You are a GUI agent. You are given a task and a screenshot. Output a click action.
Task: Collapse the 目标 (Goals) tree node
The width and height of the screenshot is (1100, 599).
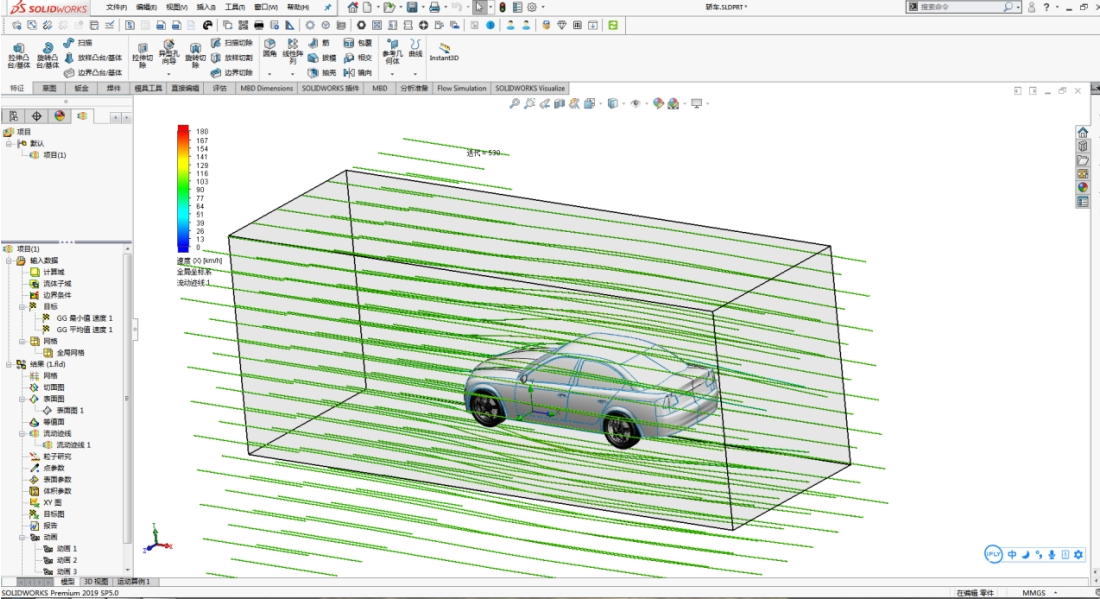click(x=22, y=307)
